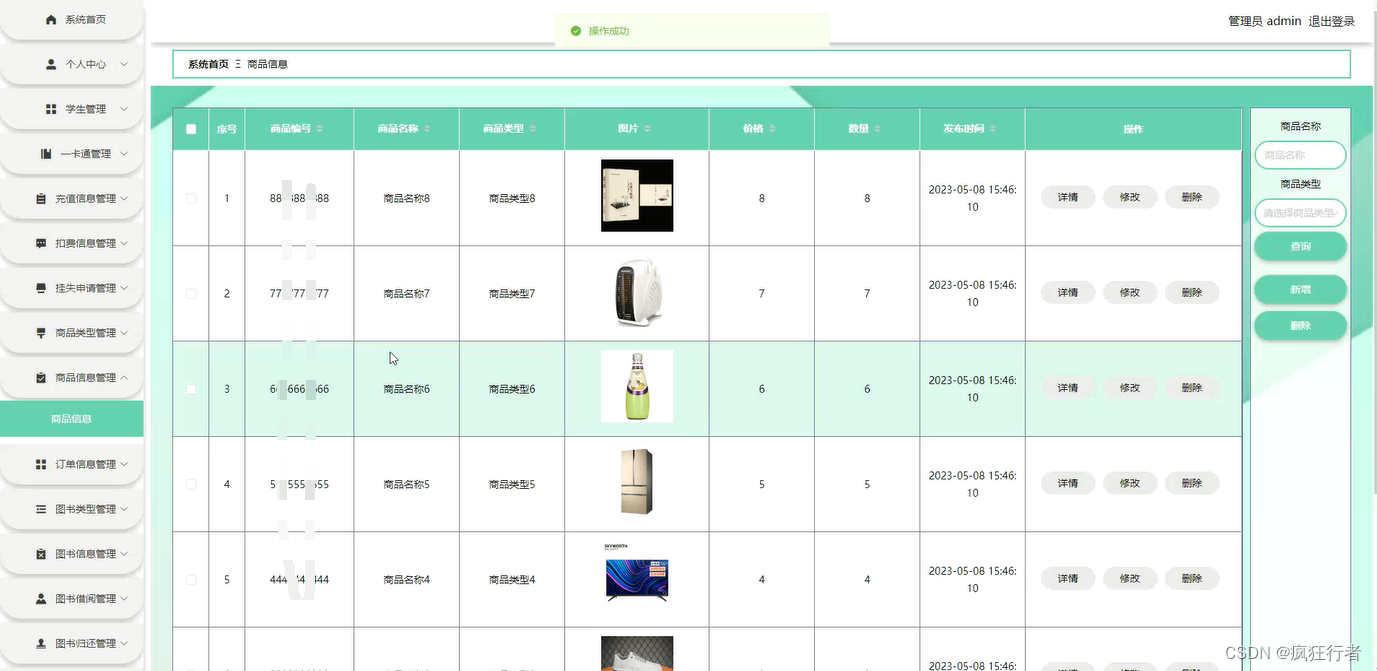Toggle the select-all checkbox in table header
Screen dimensions: 1377x671
191,129
